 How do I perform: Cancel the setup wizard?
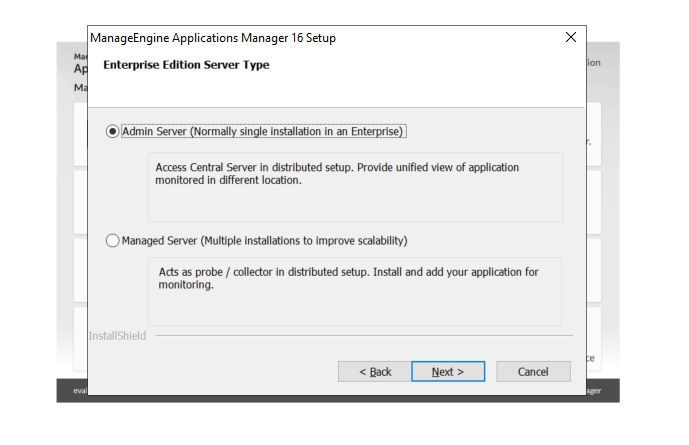[533, 372]
